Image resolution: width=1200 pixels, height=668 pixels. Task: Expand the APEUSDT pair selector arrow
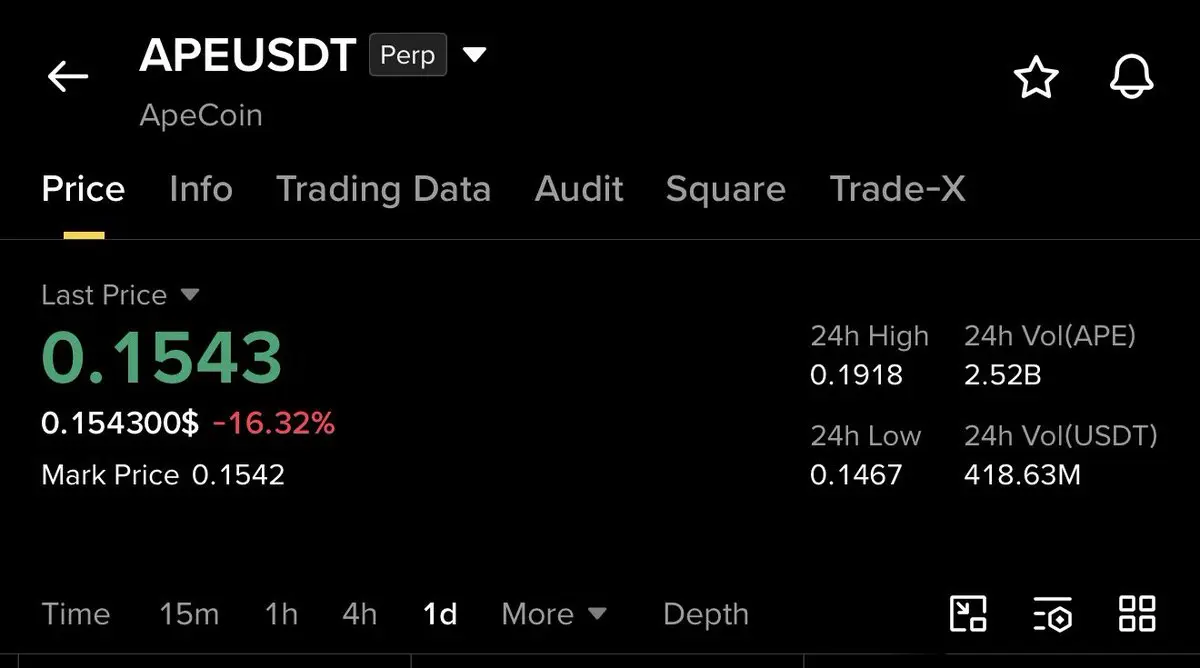coord(474,54)
